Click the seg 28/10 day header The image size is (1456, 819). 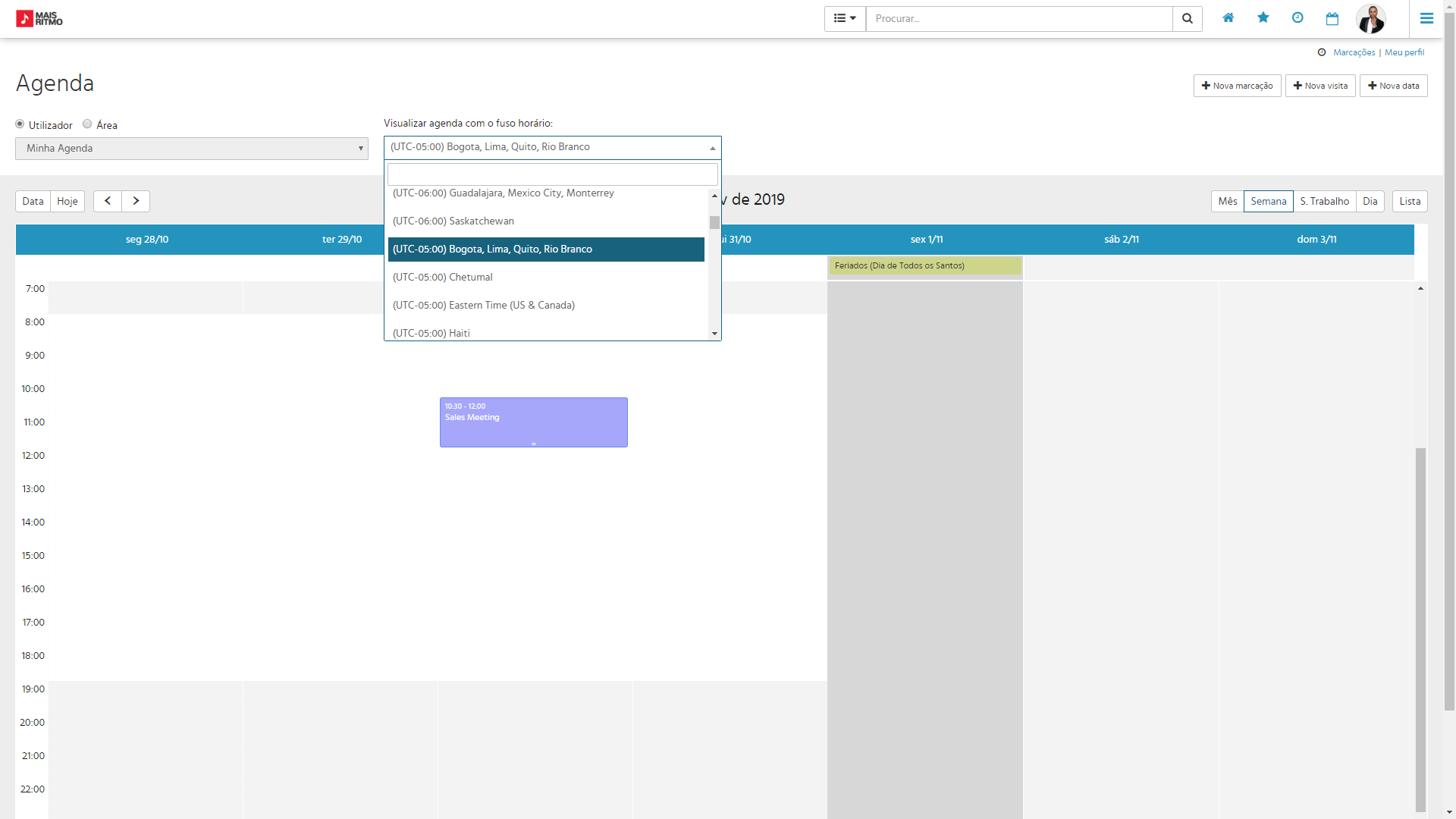pyautogui.click(x=147, y=240)
